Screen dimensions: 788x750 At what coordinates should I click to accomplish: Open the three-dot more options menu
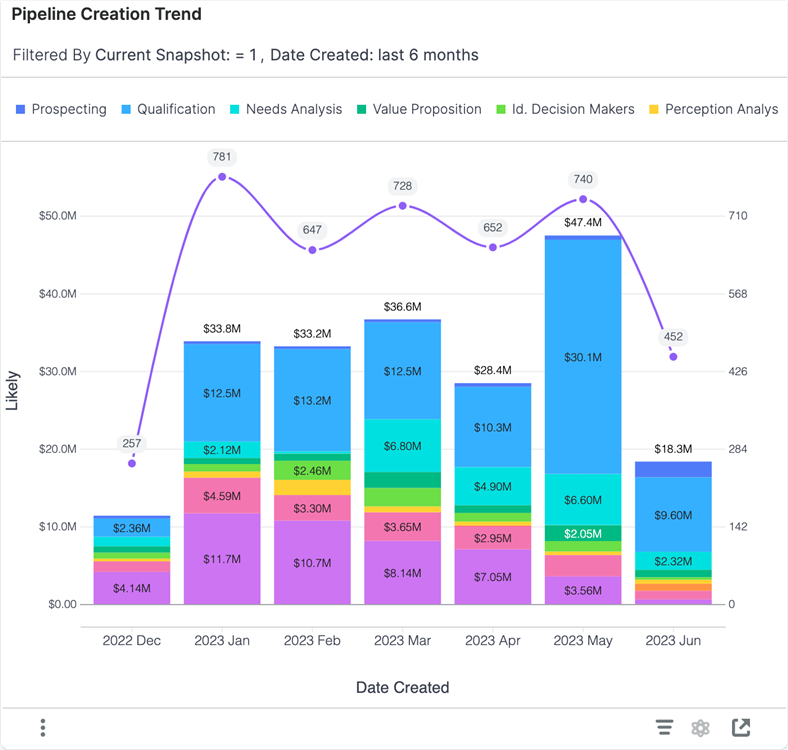(43, 727)
